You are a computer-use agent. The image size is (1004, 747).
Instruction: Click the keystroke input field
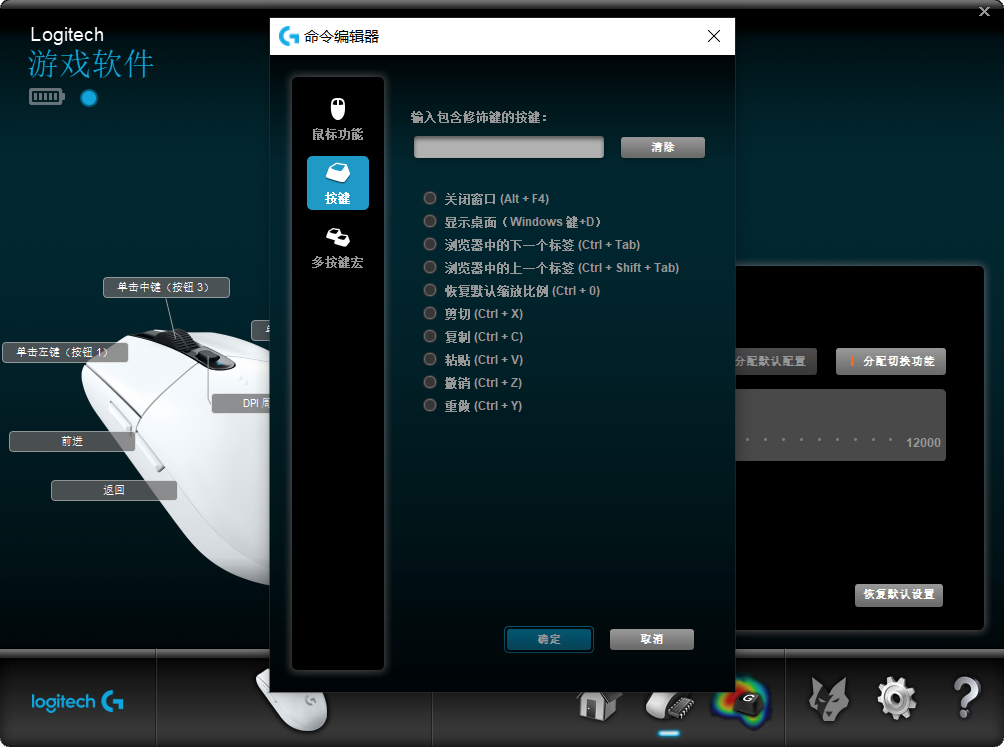tap(508, 147)
